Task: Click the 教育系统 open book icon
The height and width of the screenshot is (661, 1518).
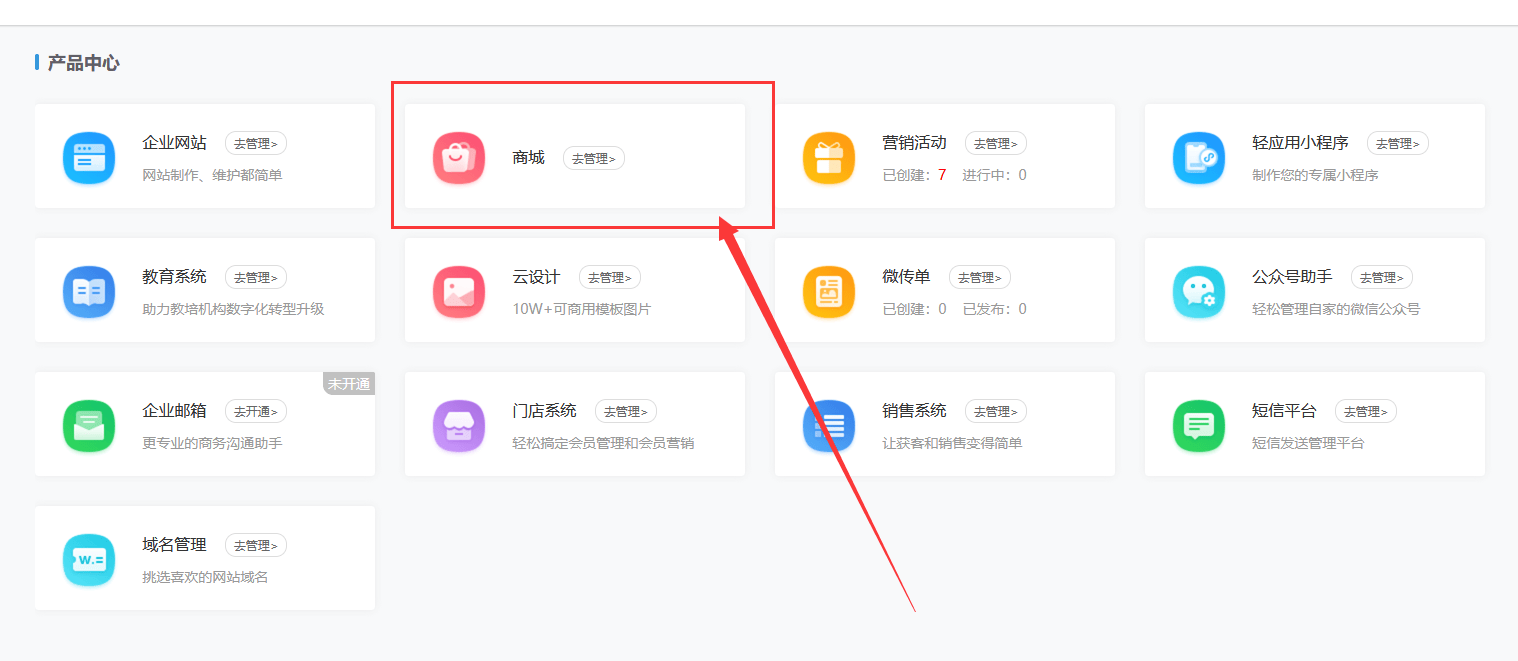Action: [x=89, y=292]
